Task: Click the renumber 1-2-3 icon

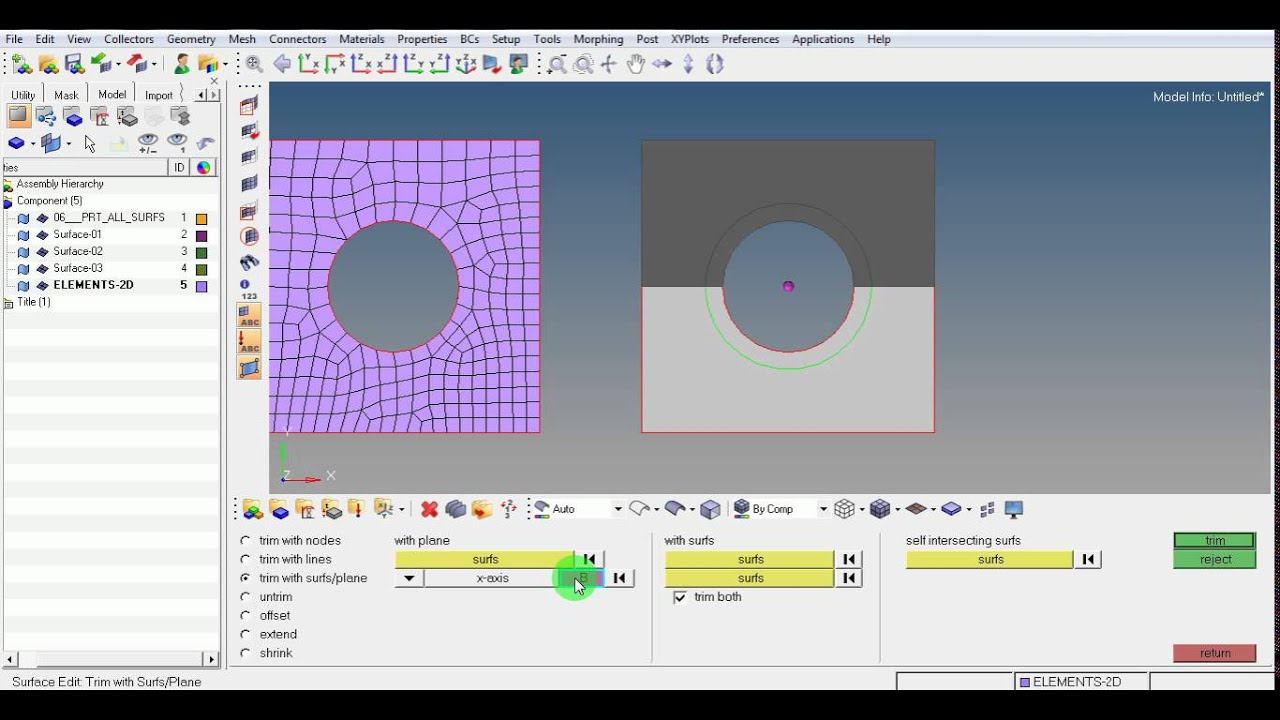Action: point(509,509)
